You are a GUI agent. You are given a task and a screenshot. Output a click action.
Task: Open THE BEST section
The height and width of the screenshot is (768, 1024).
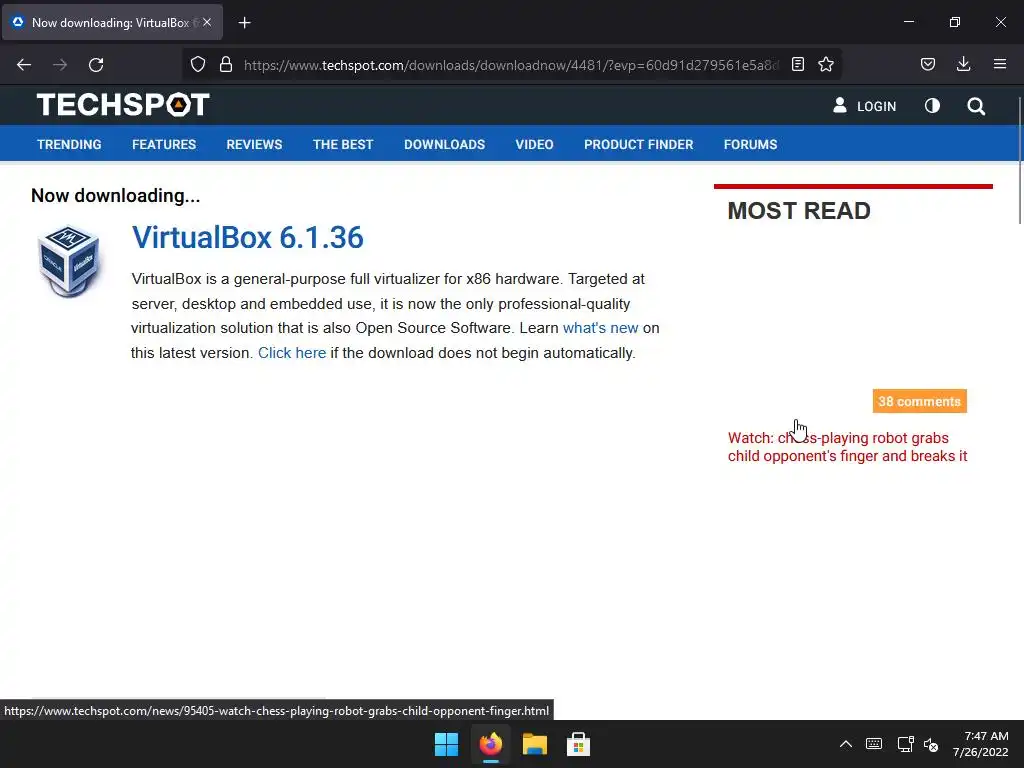click(x=343, y=144)
